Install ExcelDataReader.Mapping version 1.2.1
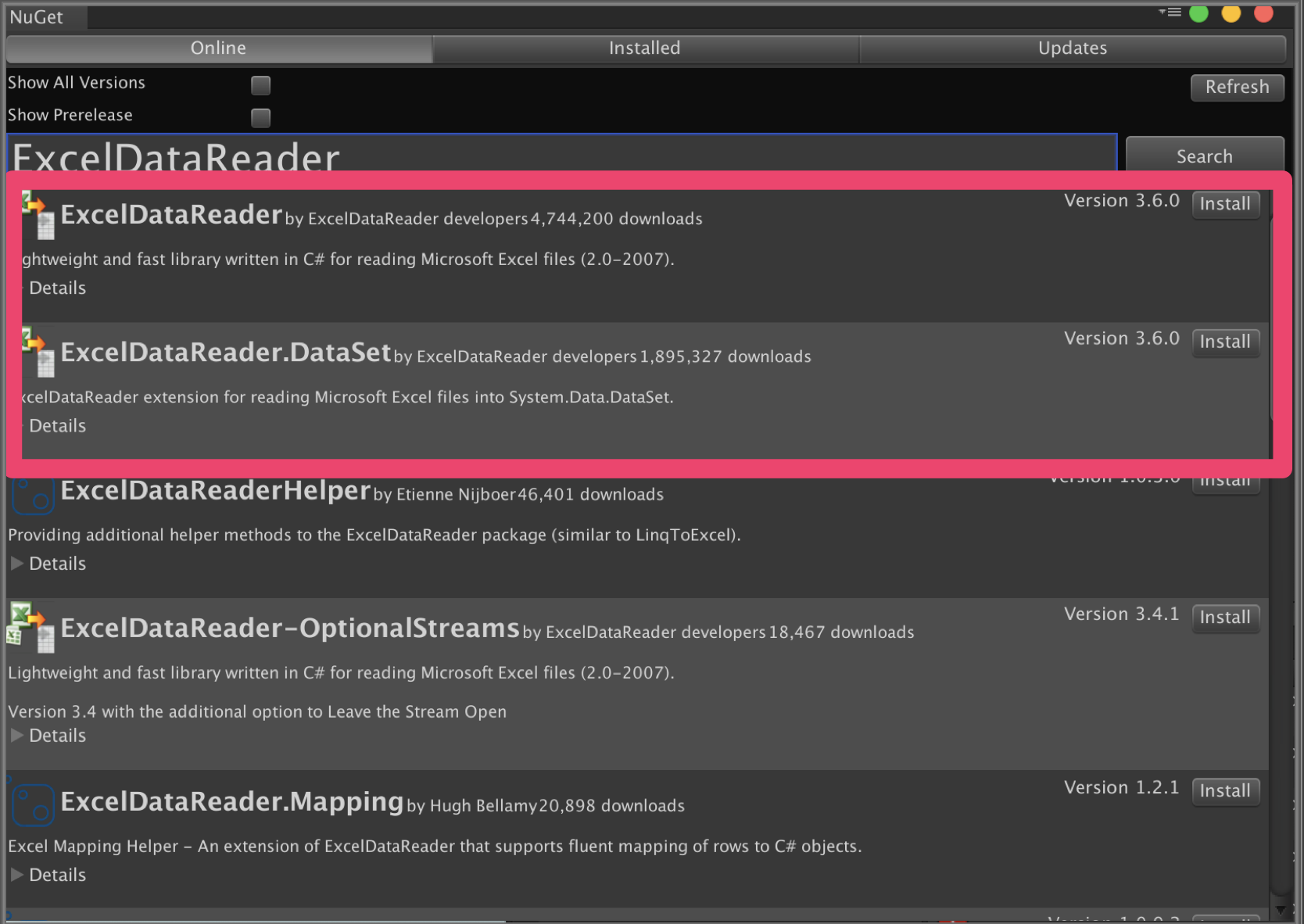The width and height of the screenshot is (1304, 924). [x=1225, y=790]
